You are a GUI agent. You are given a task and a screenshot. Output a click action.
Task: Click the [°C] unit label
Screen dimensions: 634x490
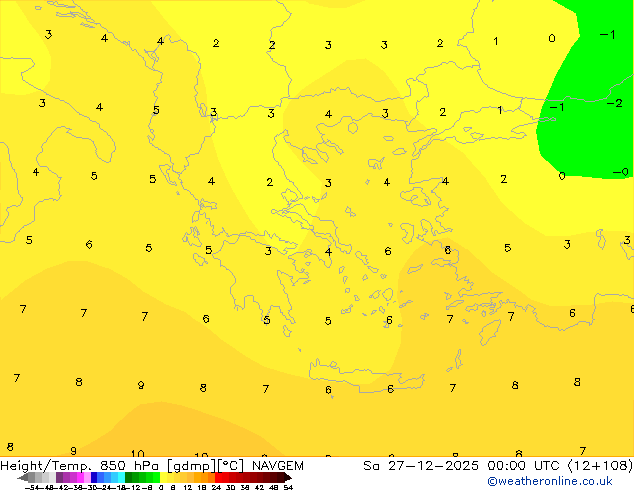[231, 466]
